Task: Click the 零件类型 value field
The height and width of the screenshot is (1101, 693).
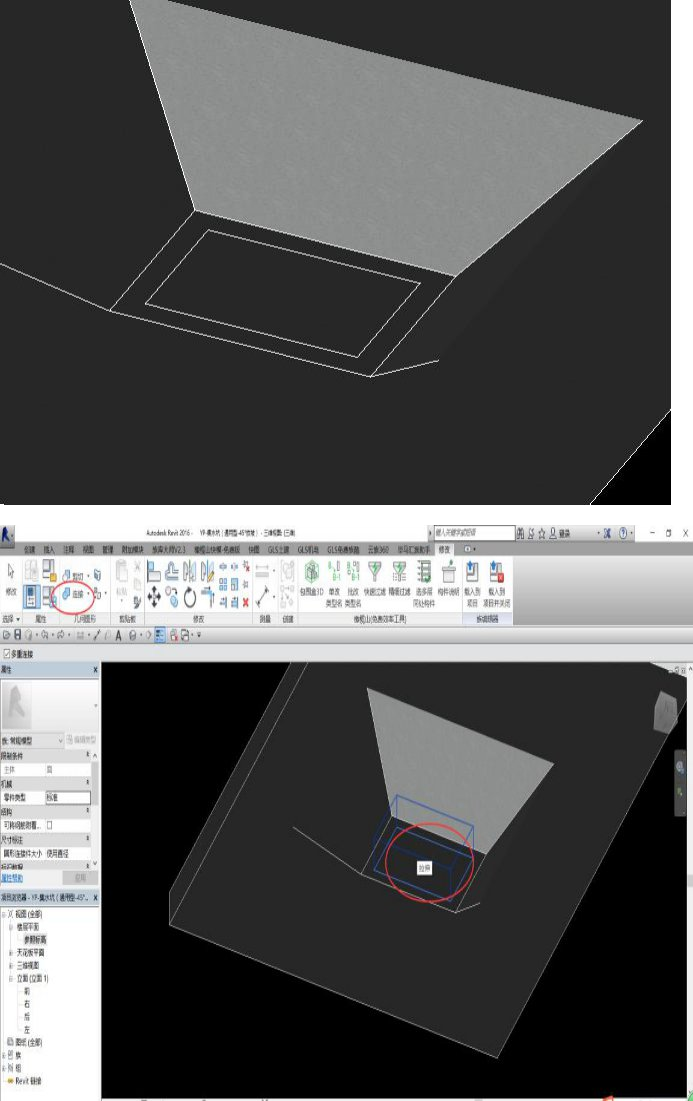Action: click(67, 798)
